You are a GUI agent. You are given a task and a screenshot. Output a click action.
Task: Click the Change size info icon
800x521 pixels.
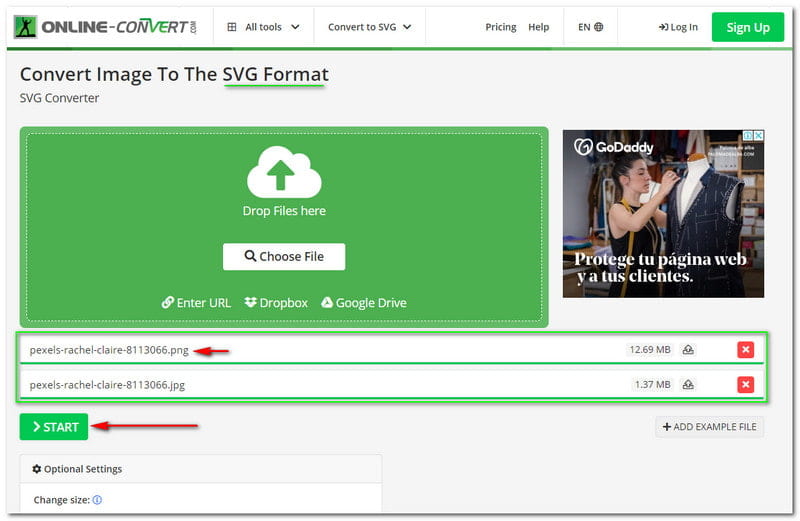click(x=97, y=500)
